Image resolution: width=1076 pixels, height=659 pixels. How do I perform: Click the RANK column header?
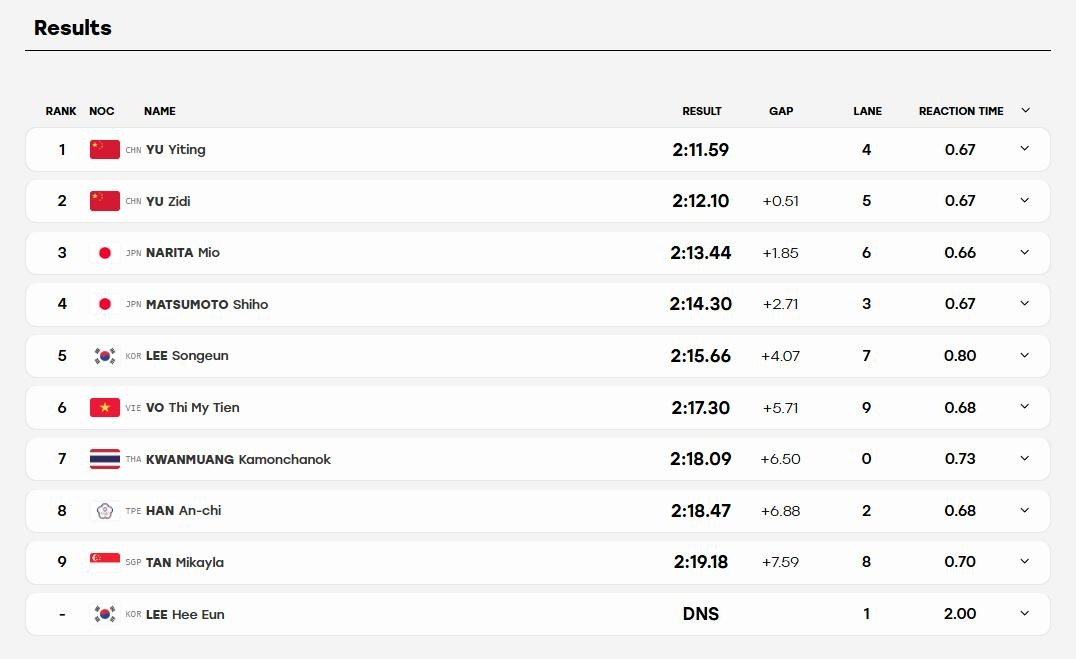click(61, 111)
